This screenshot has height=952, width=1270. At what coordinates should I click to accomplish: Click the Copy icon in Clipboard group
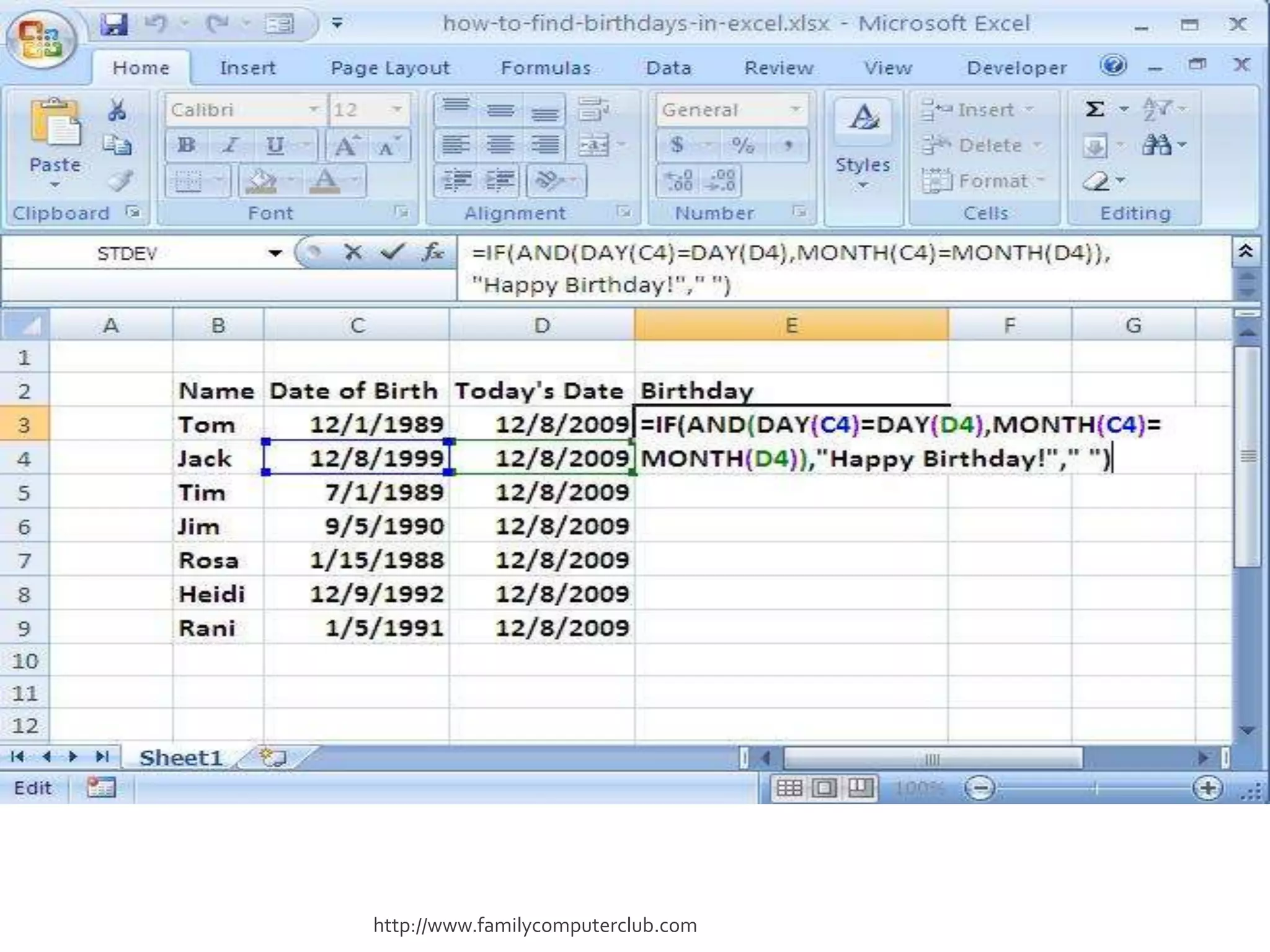(x=117, y=144)
